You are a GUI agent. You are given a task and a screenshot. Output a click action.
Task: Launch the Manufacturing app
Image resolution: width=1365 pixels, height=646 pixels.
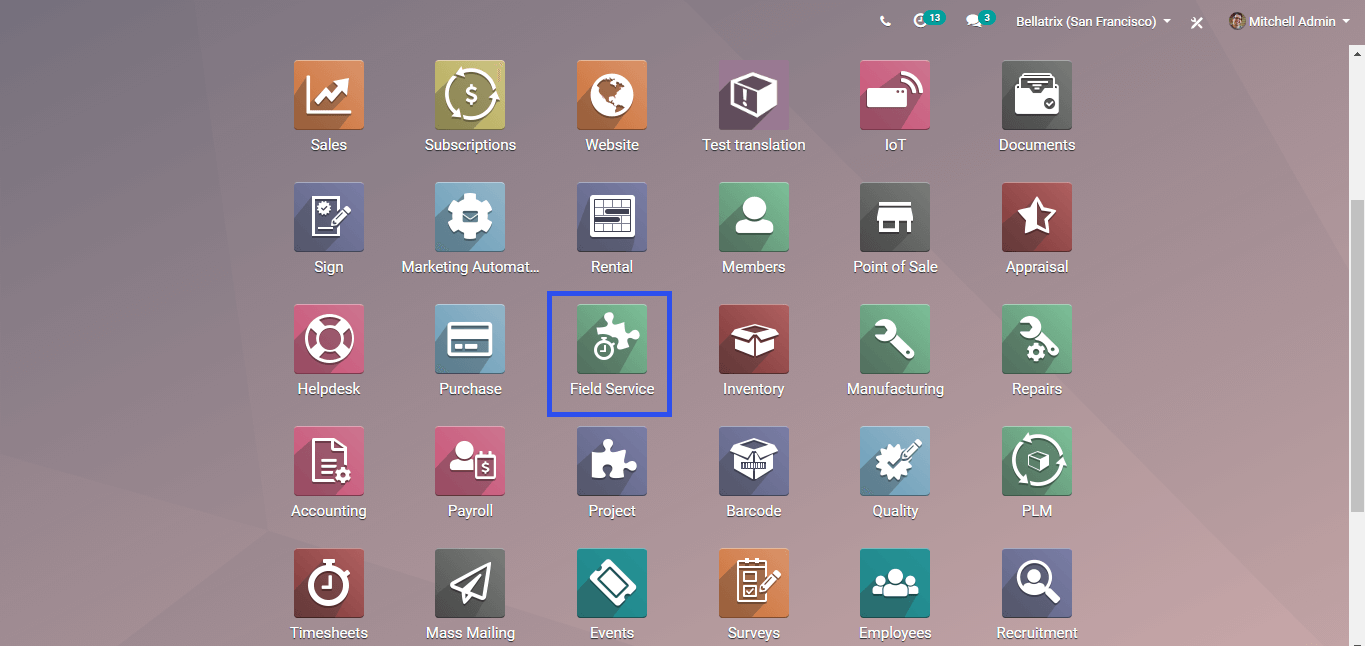[x=895, y=339]
